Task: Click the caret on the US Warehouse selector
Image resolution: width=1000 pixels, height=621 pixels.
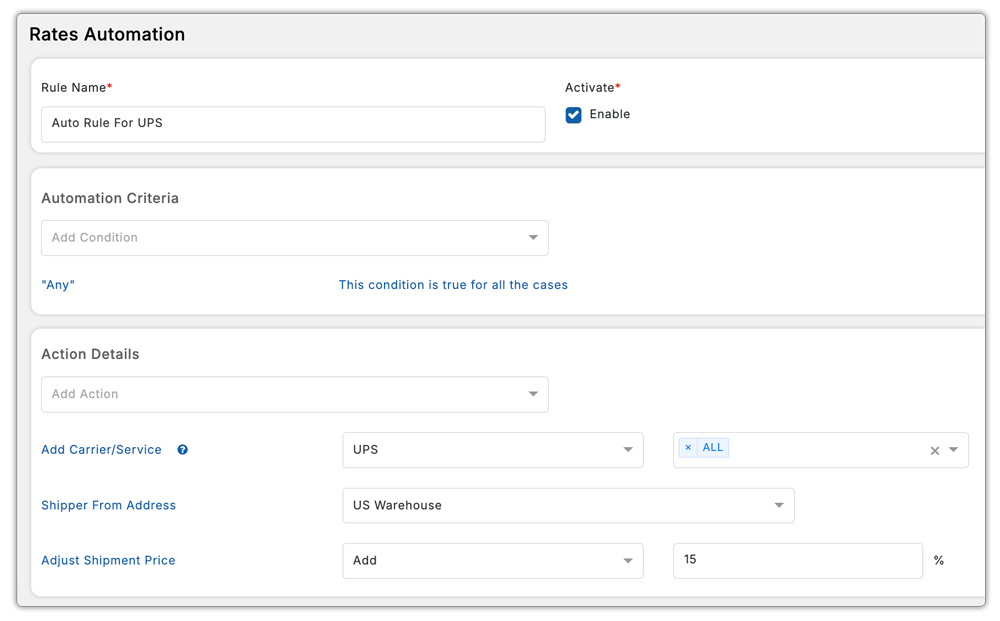Action: coord(779,505)
